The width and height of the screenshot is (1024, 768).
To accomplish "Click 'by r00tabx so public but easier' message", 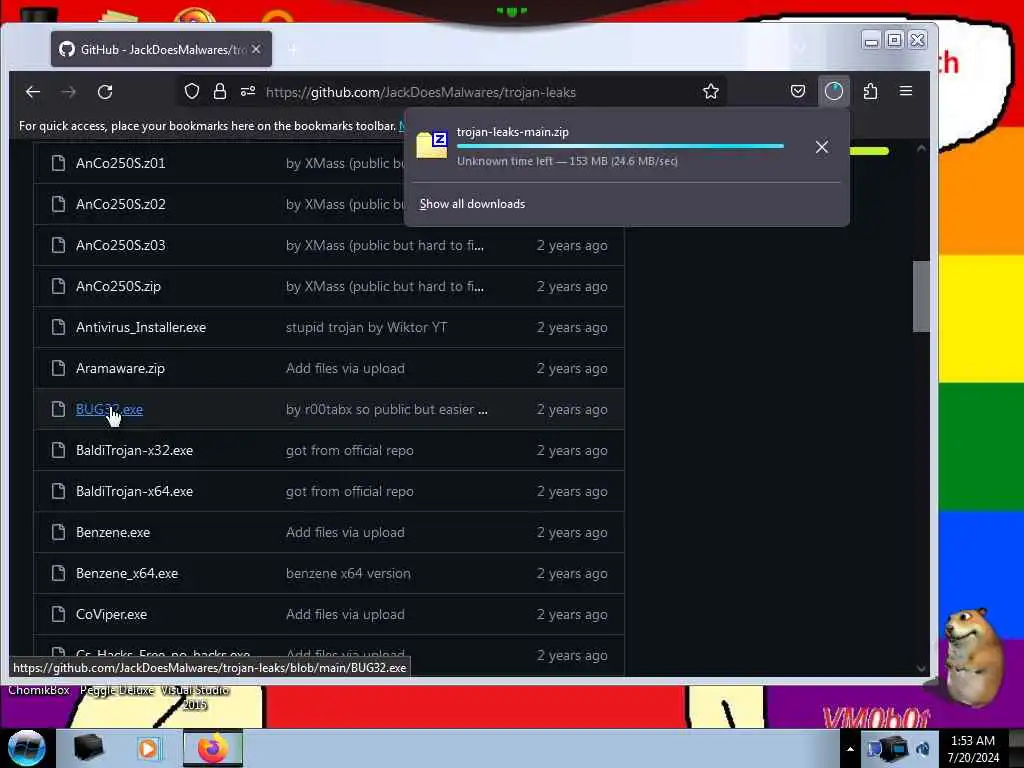I will tap(386, 409).
